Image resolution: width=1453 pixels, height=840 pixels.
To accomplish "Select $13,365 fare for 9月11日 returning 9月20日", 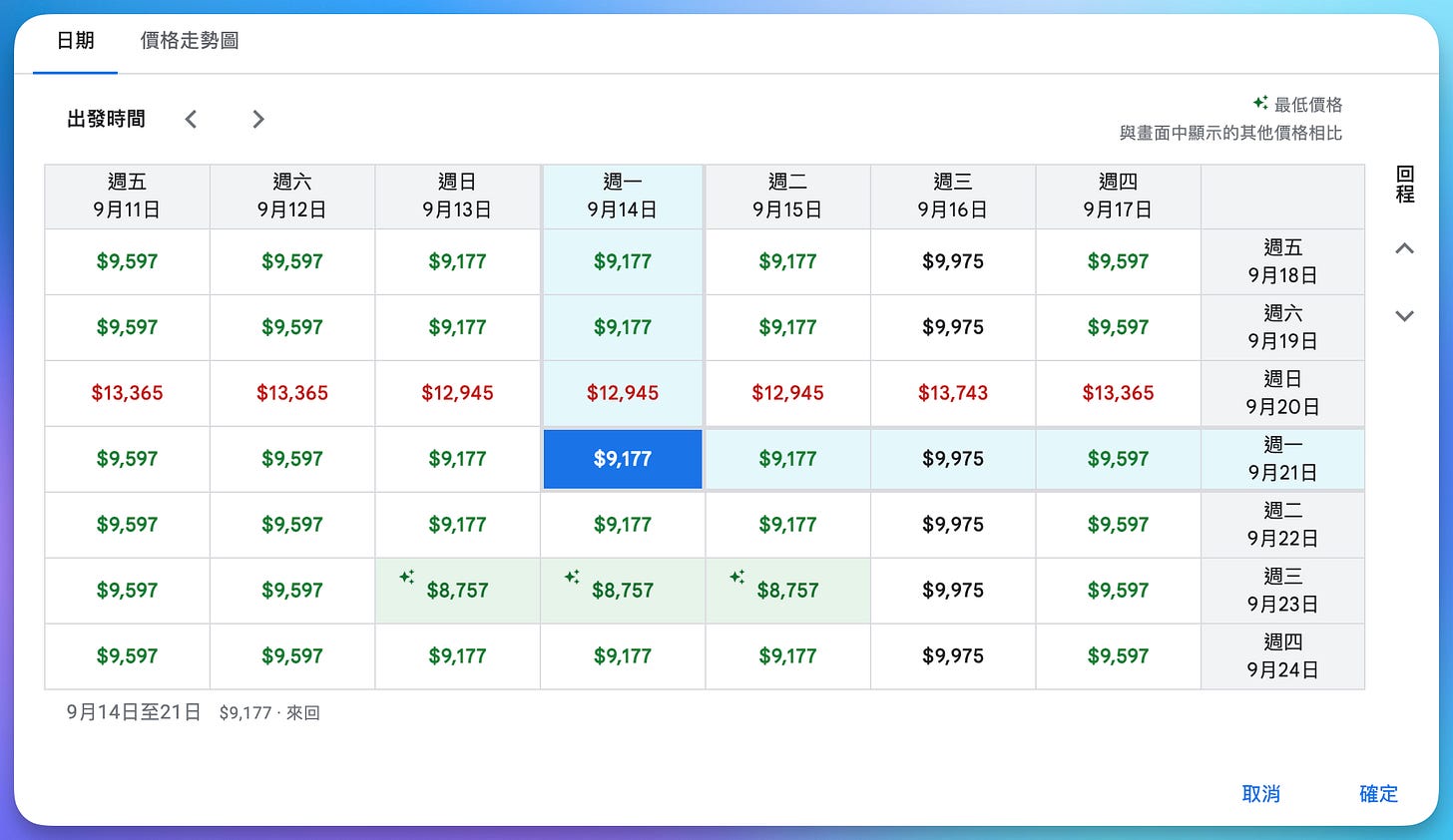I will point(128,393).
